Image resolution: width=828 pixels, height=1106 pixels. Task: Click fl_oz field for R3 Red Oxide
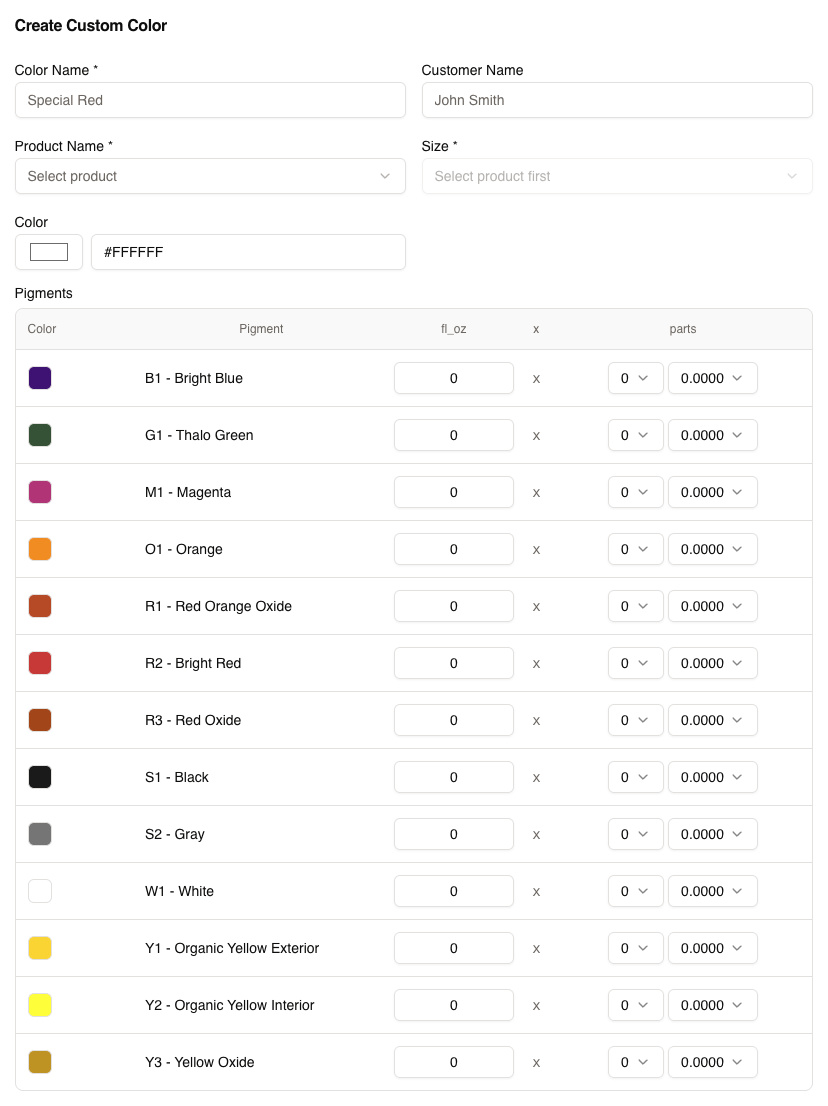(453, 720)
